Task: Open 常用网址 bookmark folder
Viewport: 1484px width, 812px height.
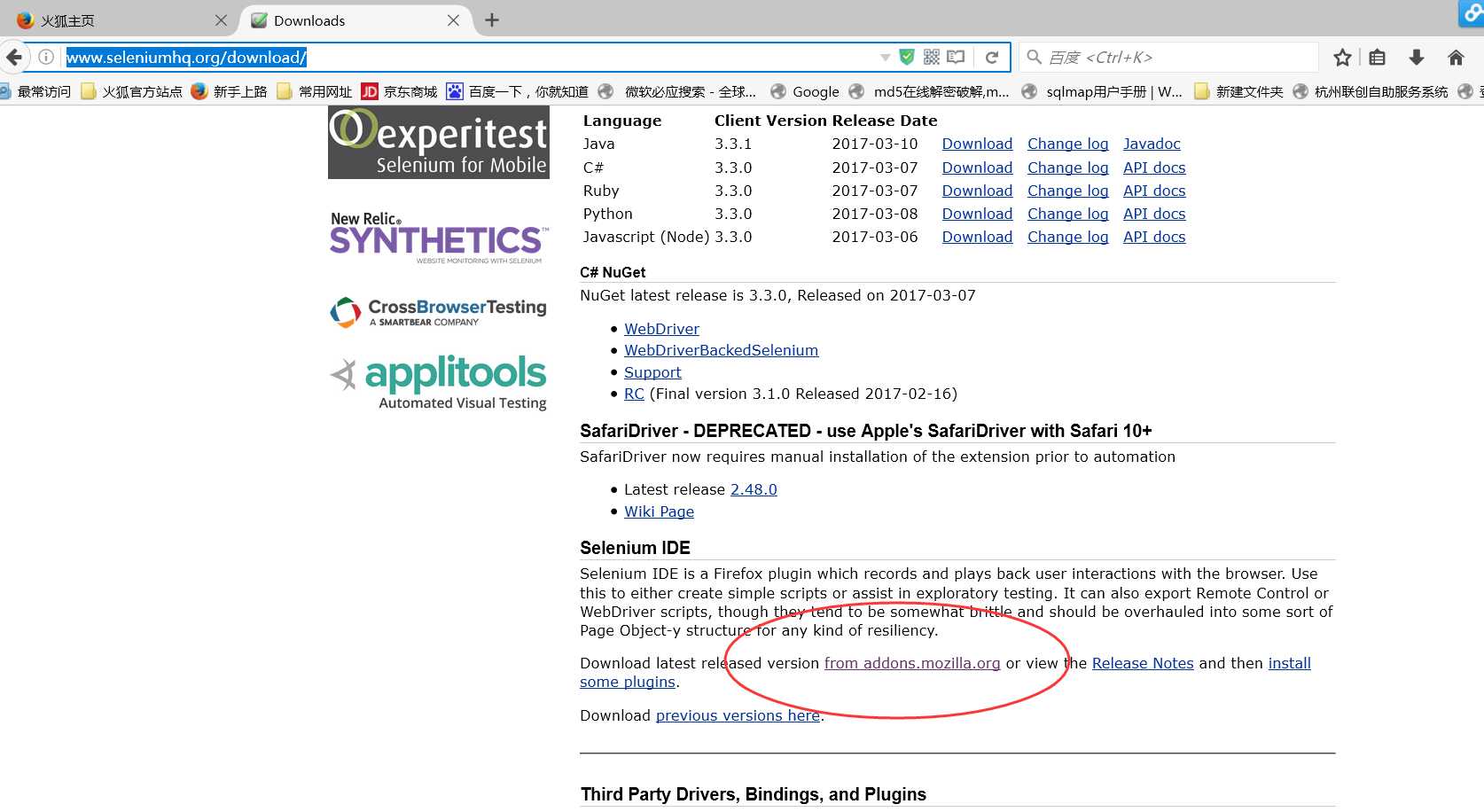Action: (315, 91)
